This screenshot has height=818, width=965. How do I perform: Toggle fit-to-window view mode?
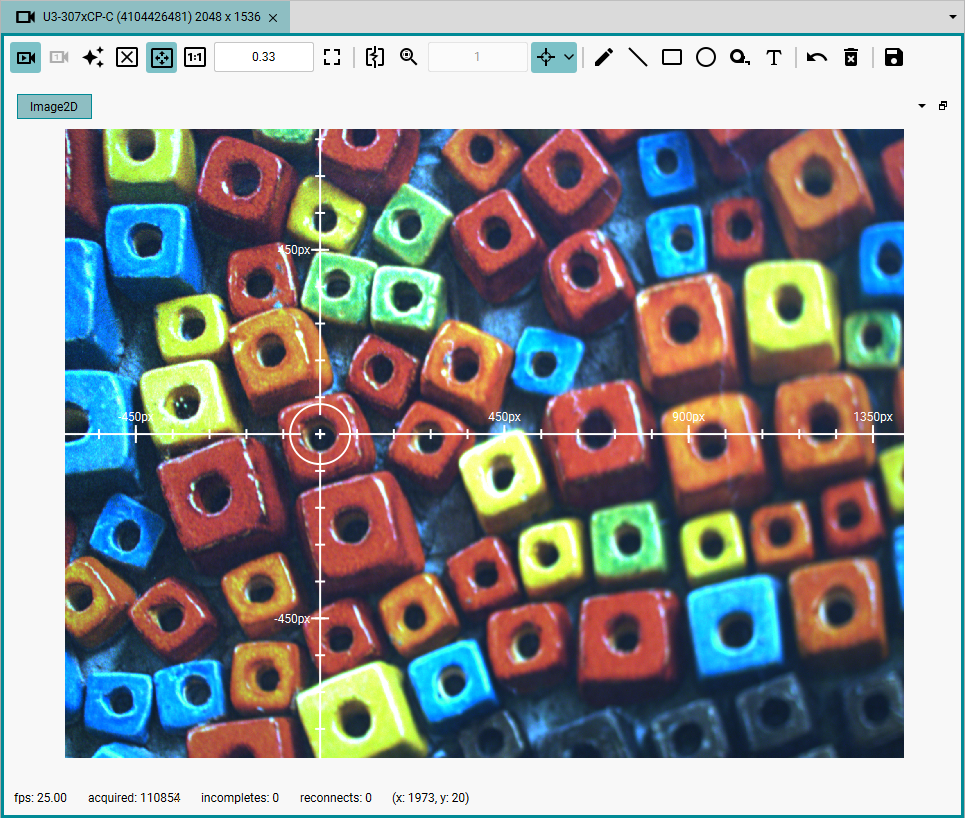tap(161, 58)
